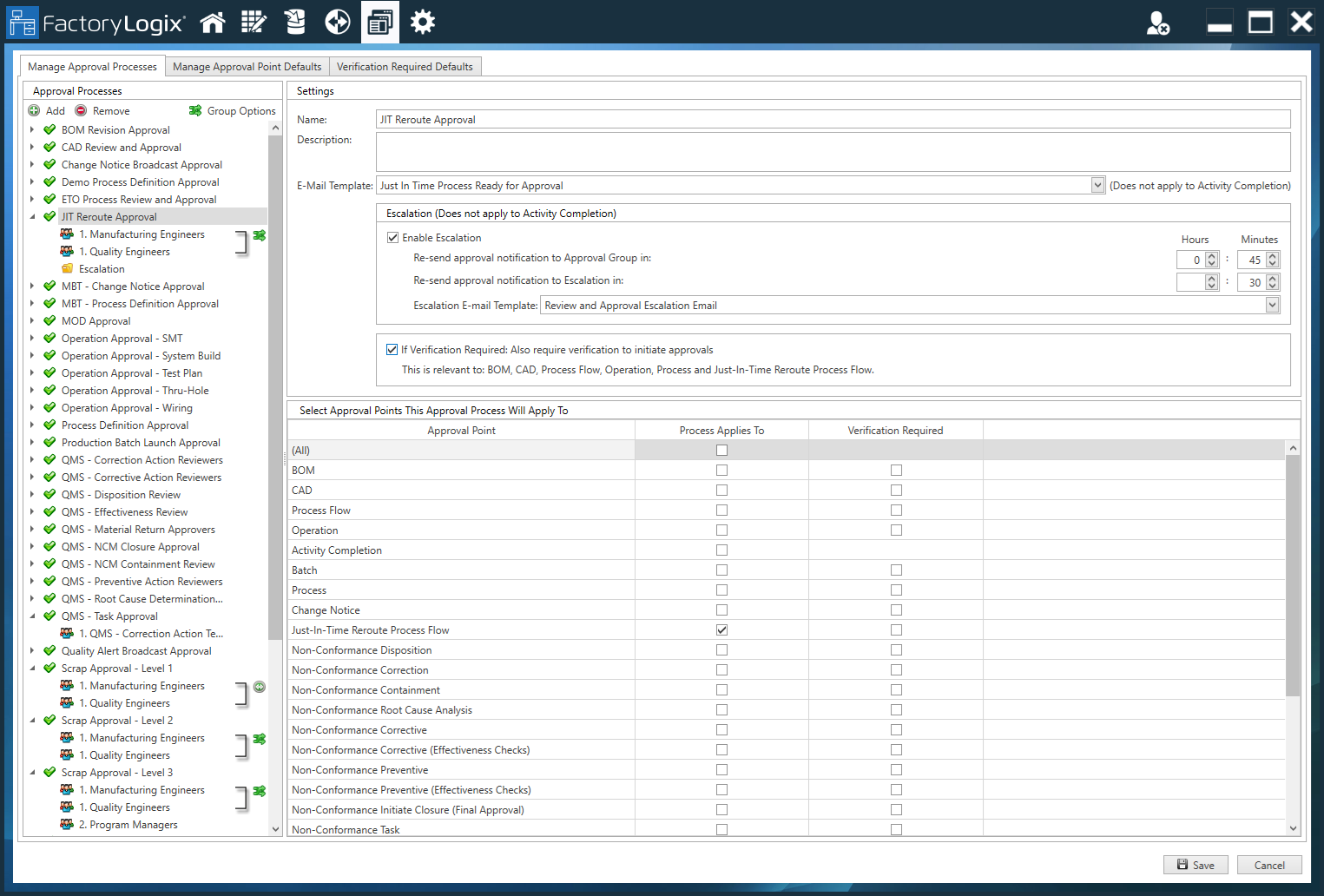Open the settings gear icon
This screenshot has width=1324, height=896.
(423, 23)
